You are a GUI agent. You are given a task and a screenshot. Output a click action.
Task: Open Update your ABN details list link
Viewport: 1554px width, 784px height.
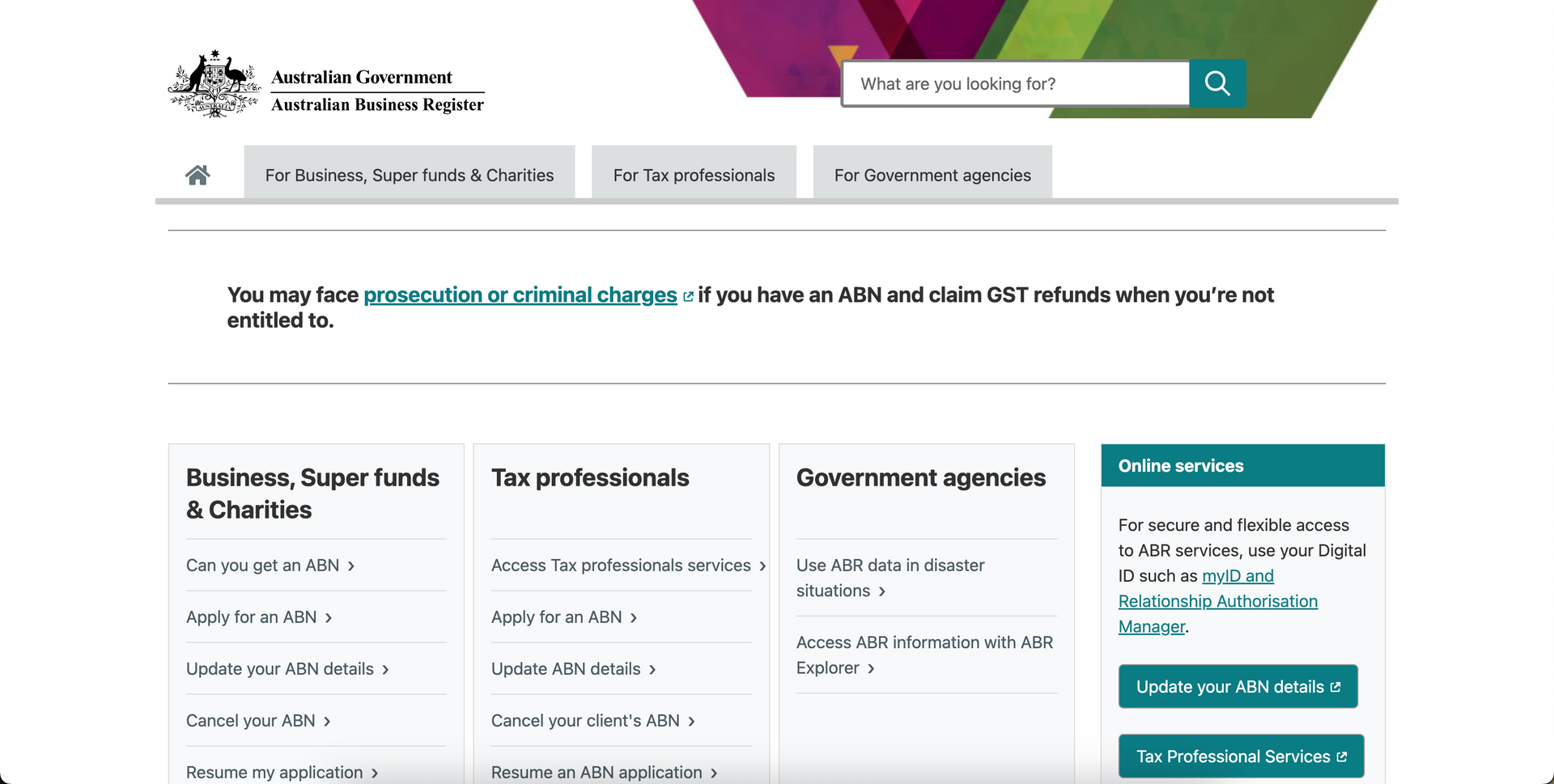280,669
